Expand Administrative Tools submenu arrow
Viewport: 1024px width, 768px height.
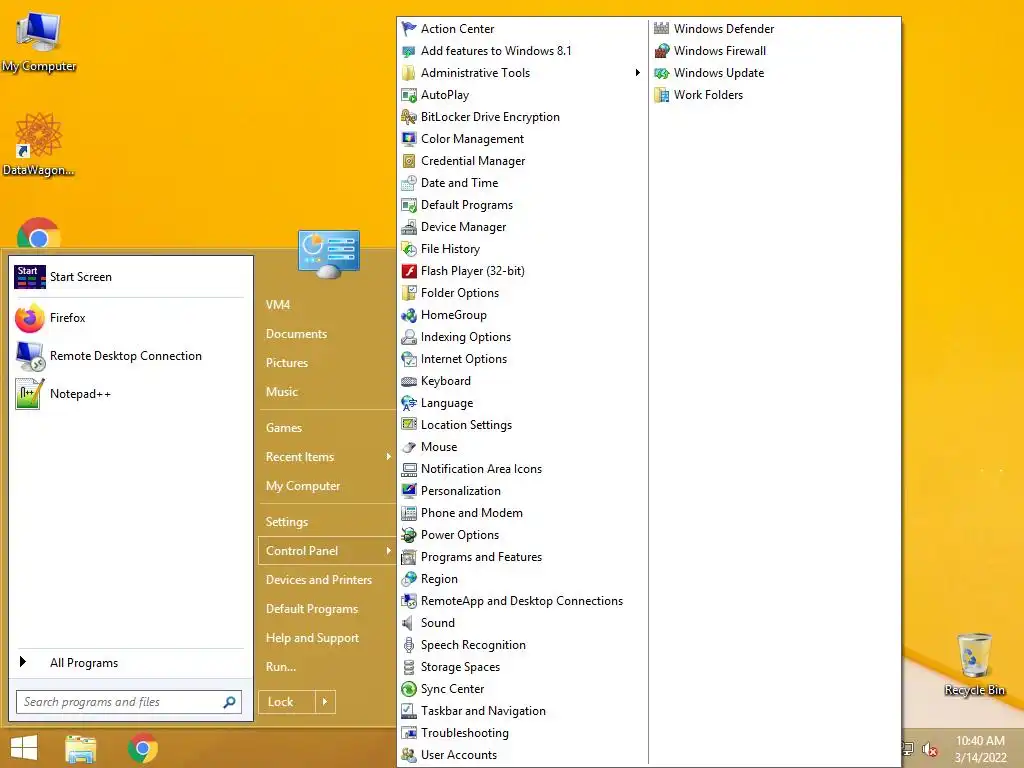coord(637,72)
